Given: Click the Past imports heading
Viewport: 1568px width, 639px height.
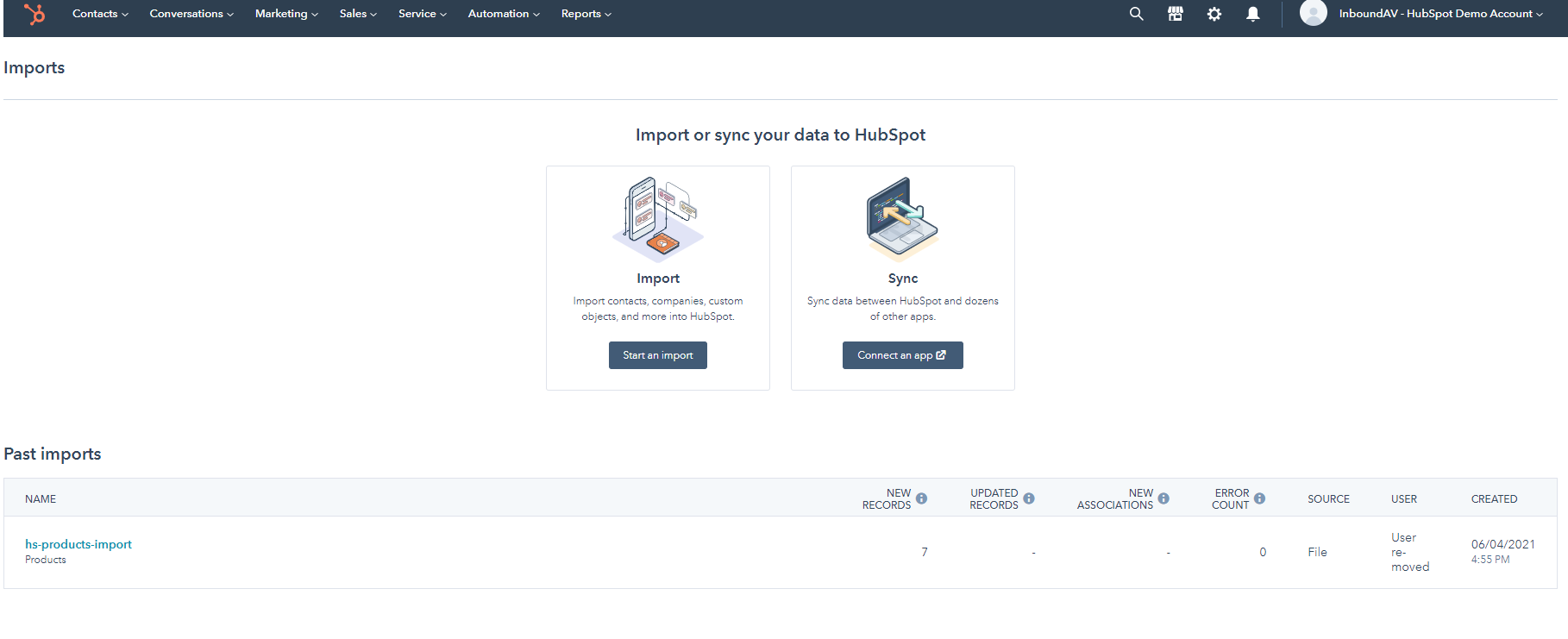Looking at the screenshot, I should point(53,454).
